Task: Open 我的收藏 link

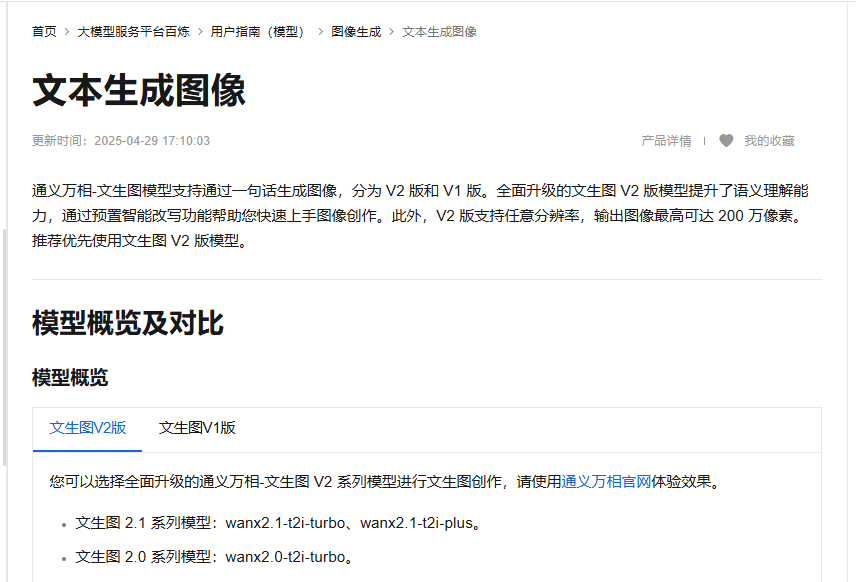Action: click(769, 141)
